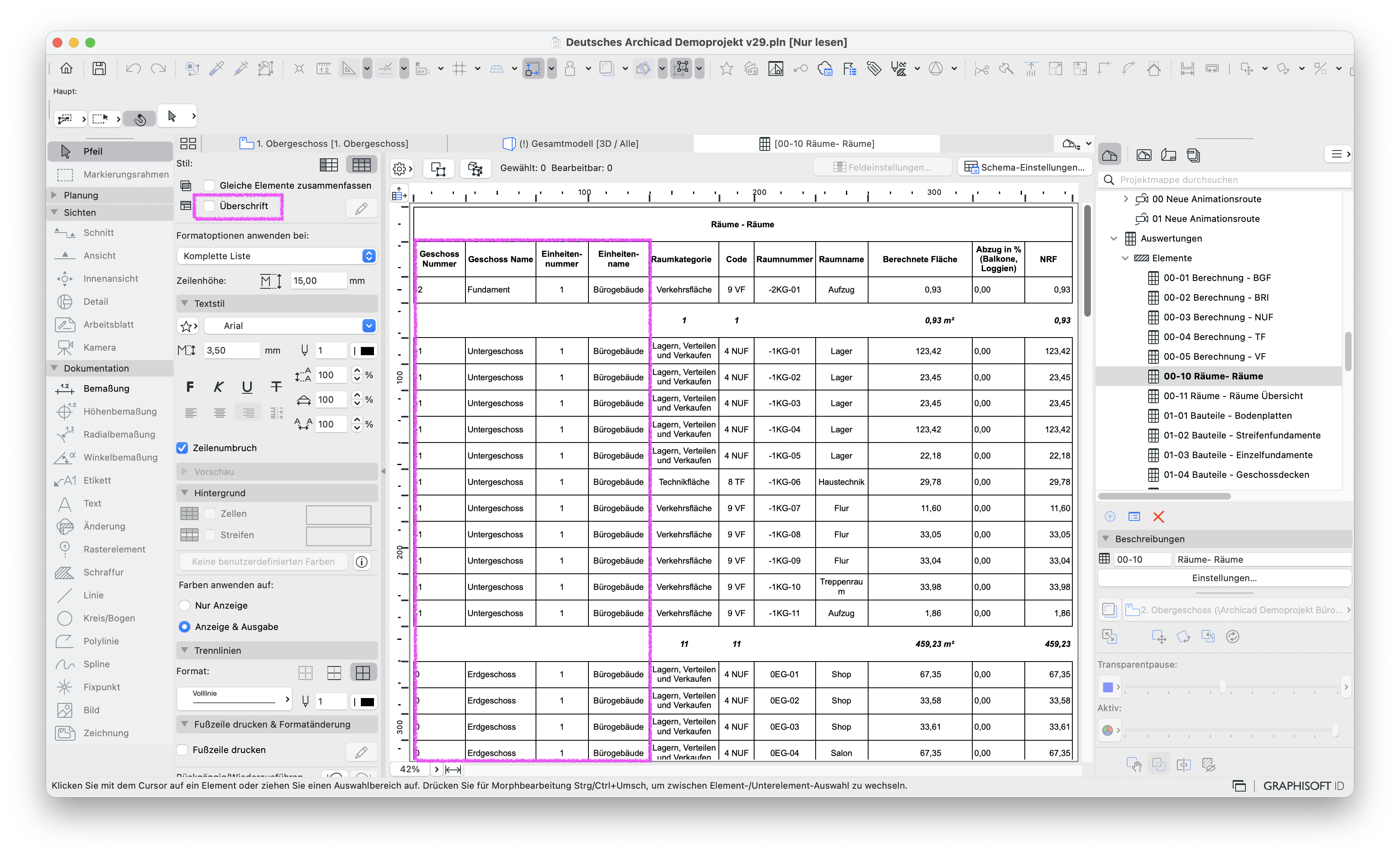Screen dimensions: 1400x858
Task: Expand the Planung toolbox group
Action: [x=55, y=195]
